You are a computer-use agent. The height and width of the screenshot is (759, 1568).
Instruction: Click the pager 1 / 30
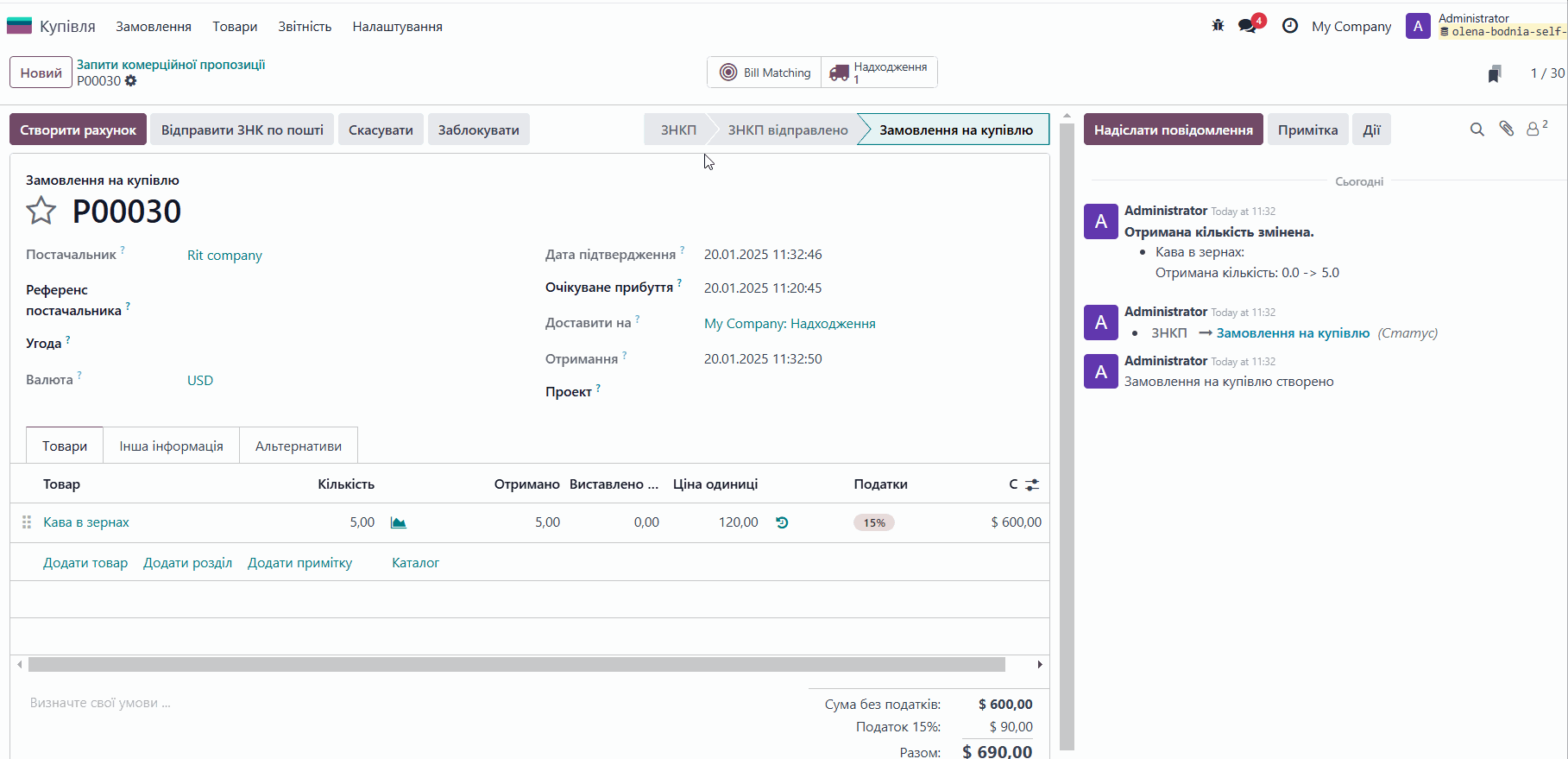pyautogui.click(x=1547, y=73)
